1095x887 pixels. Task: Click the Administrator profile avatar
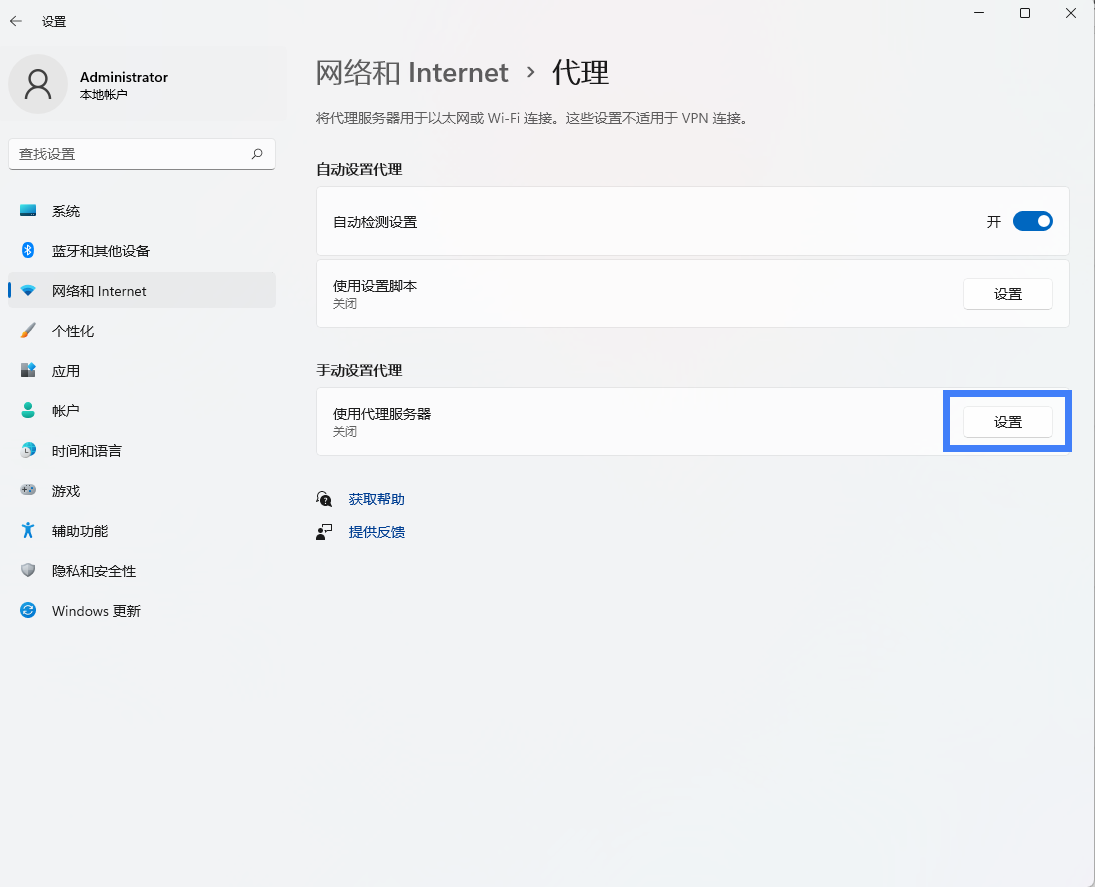38,84
